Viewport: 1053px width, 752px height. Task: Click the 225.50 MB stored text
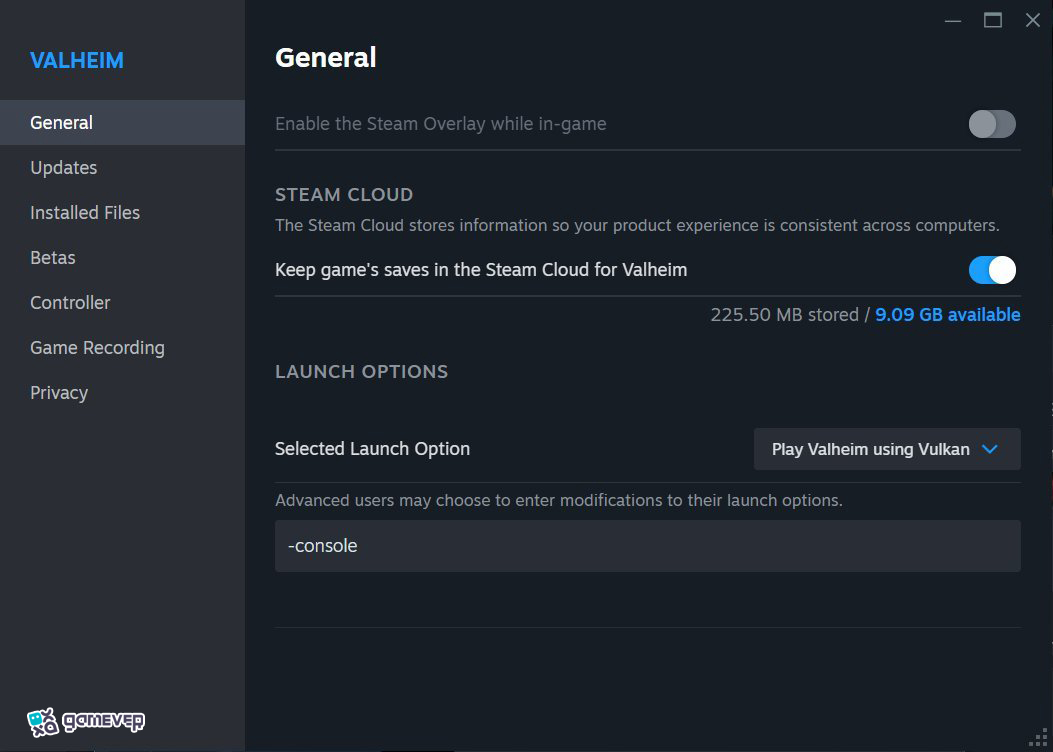pyautogui.click(x=784, y=314)
